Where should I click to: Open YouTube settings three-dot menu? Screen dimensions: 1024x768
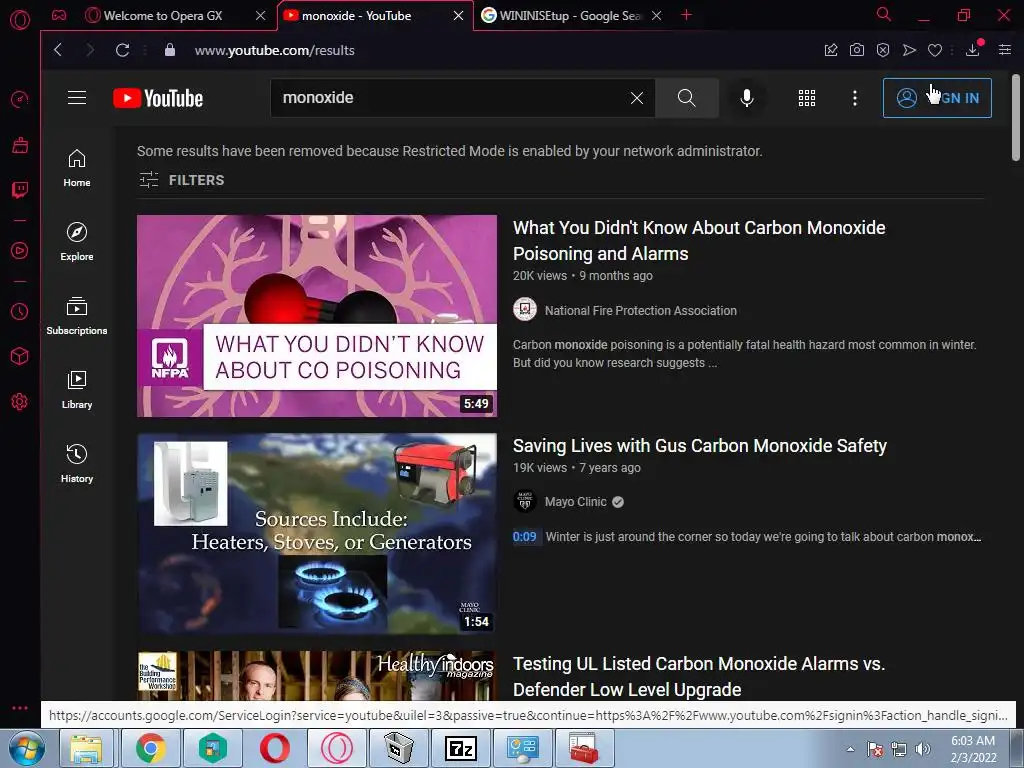pos(855,98)
